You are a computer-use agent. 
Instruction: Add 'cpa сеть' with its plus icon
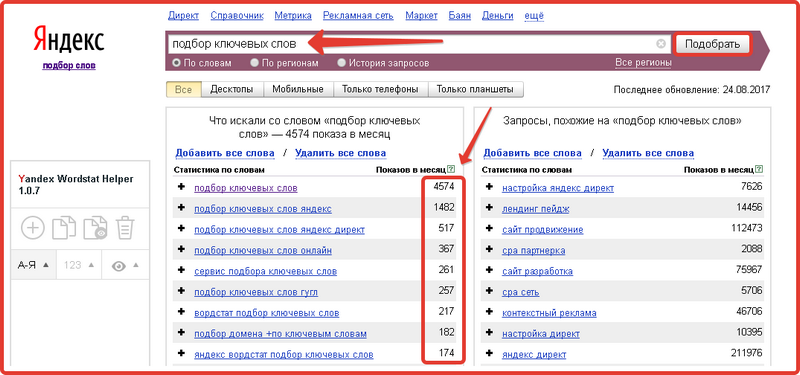[x=489, y=291]
